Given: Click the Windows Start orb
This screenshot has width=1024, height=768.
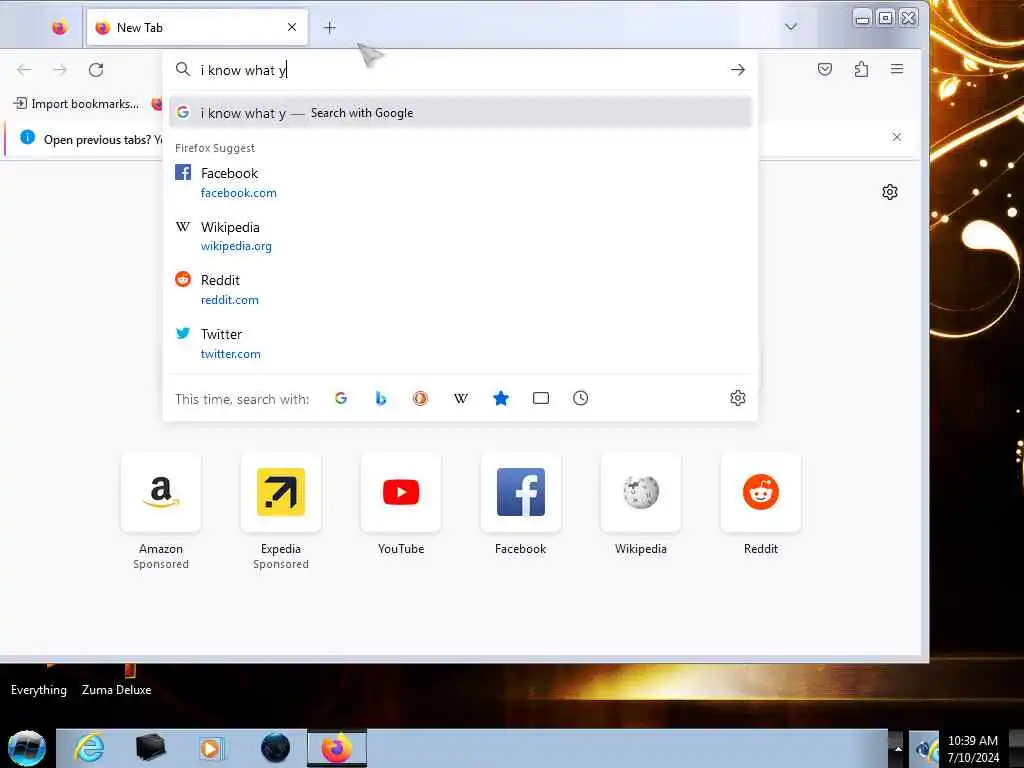Looking at the screenshot, I should pos(26,748).
